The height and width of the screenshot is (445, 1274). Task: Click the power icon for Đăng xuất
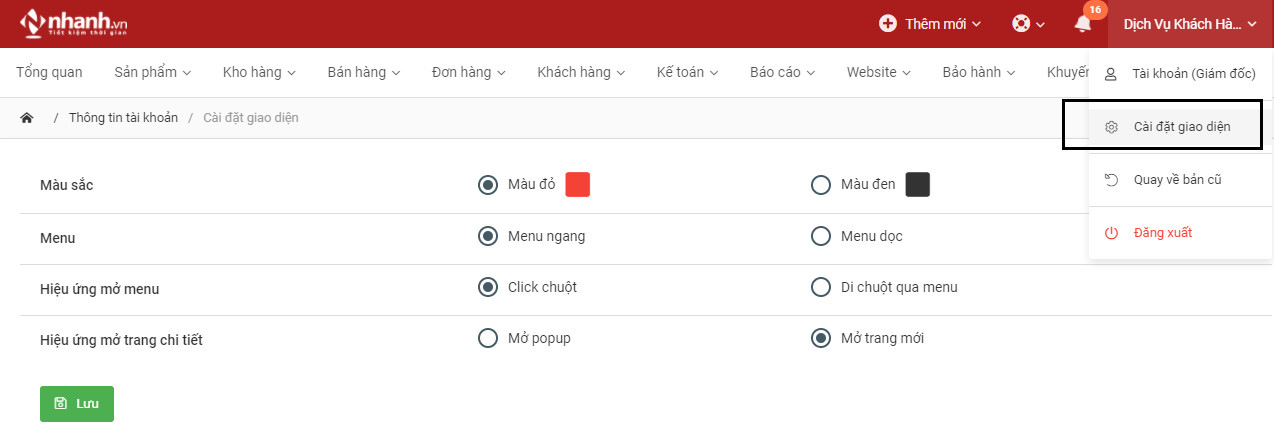[1111, 233]
